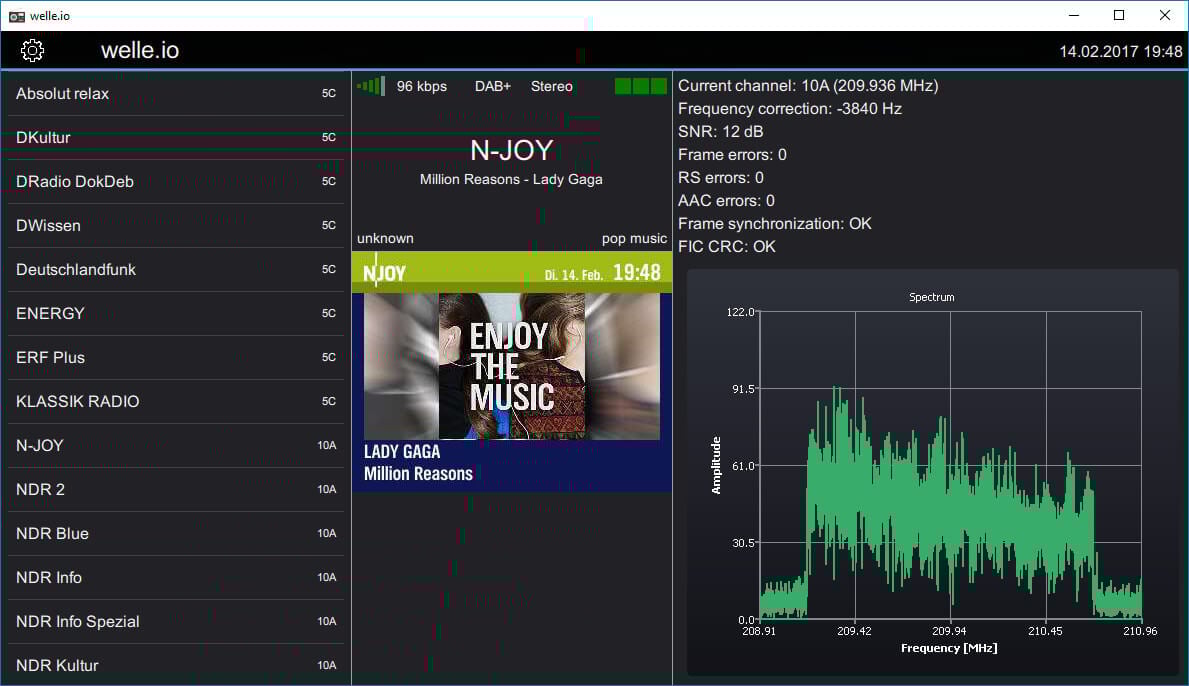Click the unknown language label
This screenshot has height=686, width=1189.
(385, 238)
